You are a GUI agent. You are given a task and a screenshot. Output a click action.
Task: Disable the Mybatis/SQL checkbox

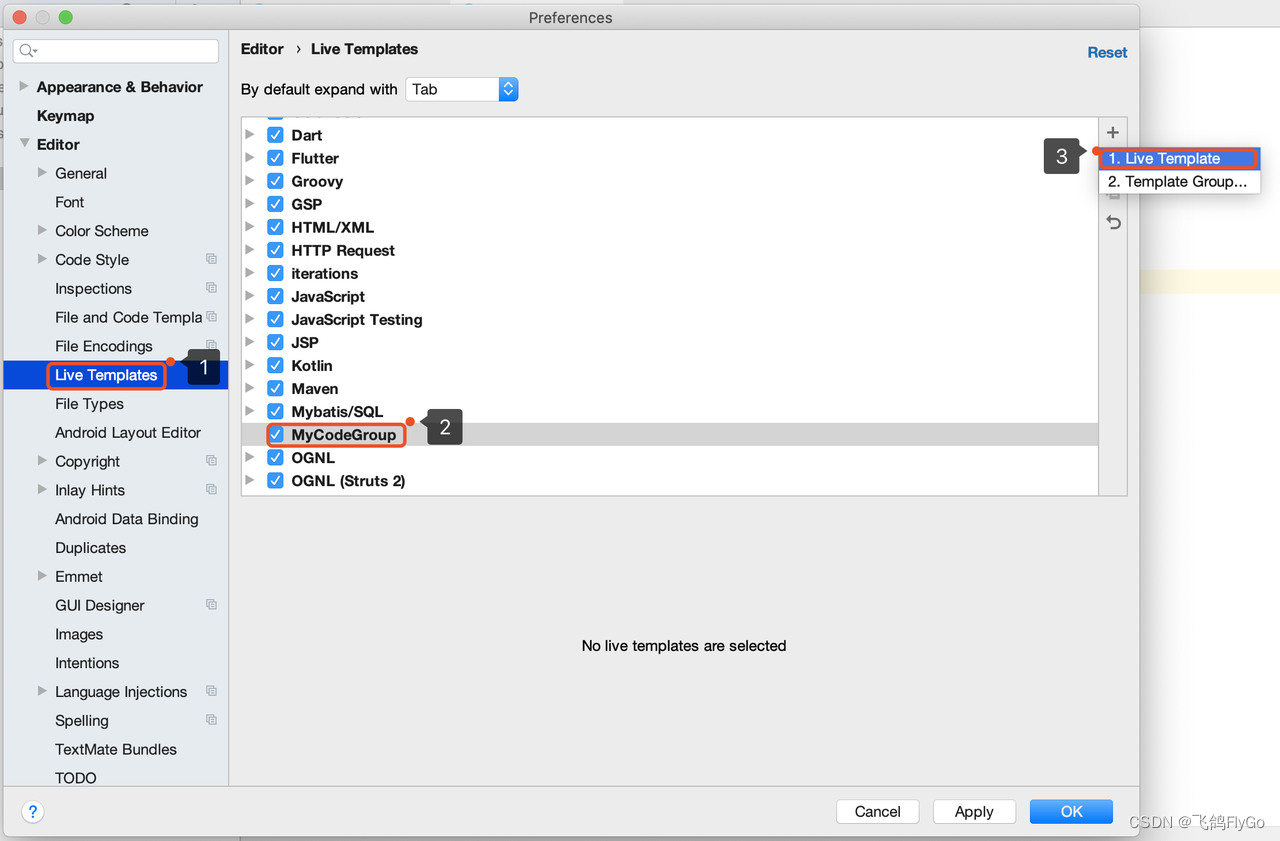coord(275,412)
